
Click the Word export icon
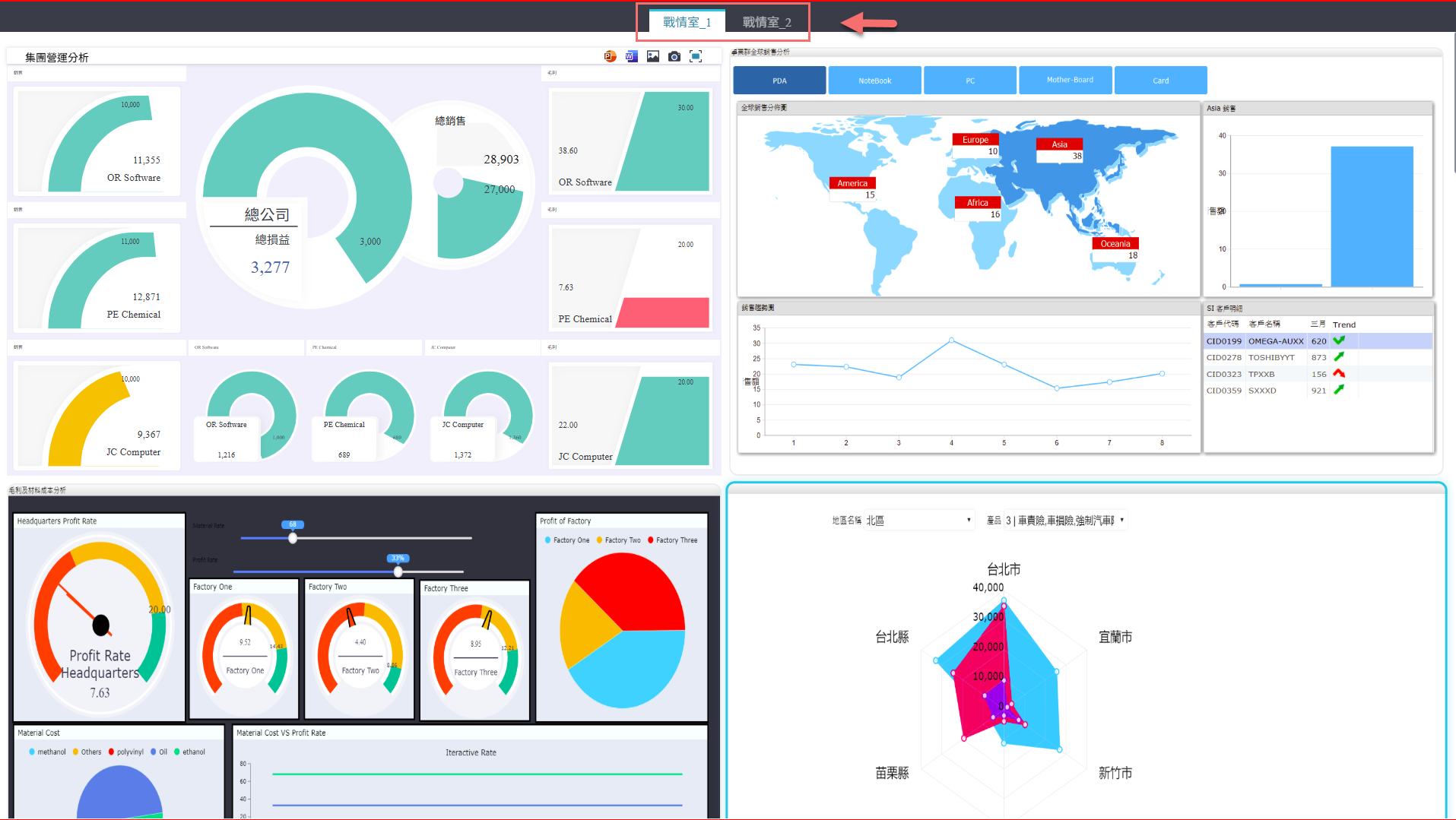click(631, 56)
